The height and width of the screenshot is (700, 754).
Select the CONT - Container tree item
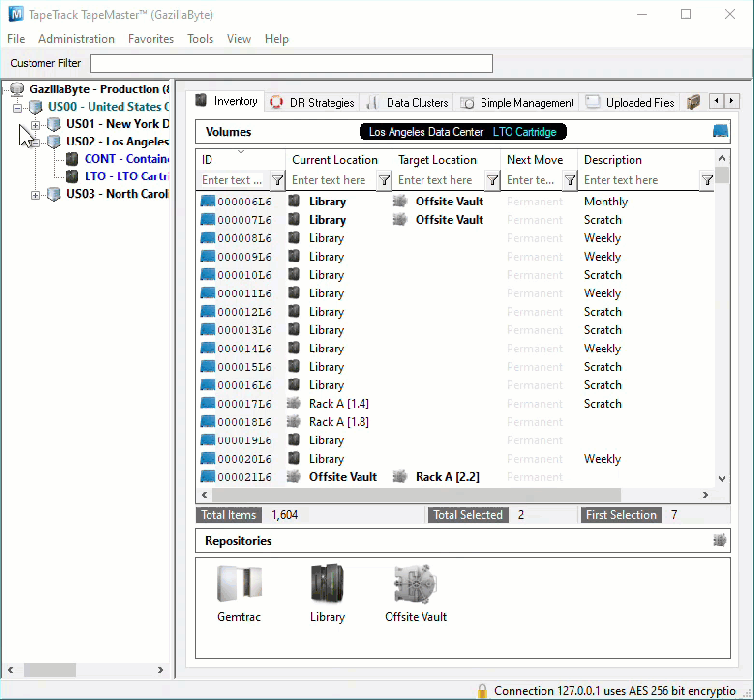point(127,159)
